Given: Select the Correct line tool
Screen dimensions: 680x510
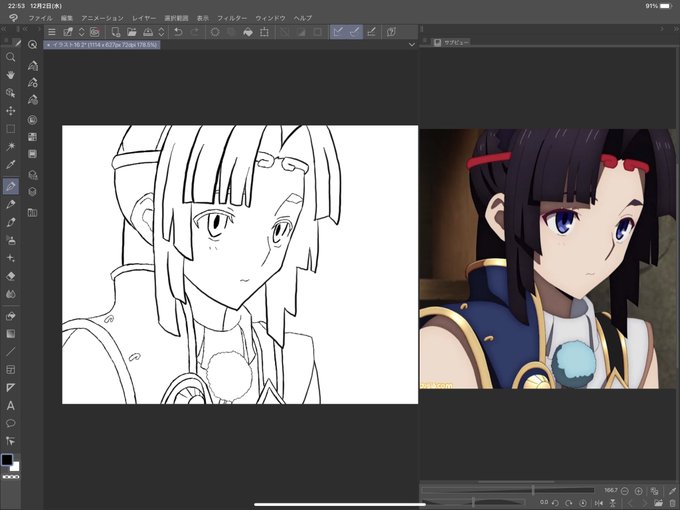Looking at the screenshot, I should [11, 441].
